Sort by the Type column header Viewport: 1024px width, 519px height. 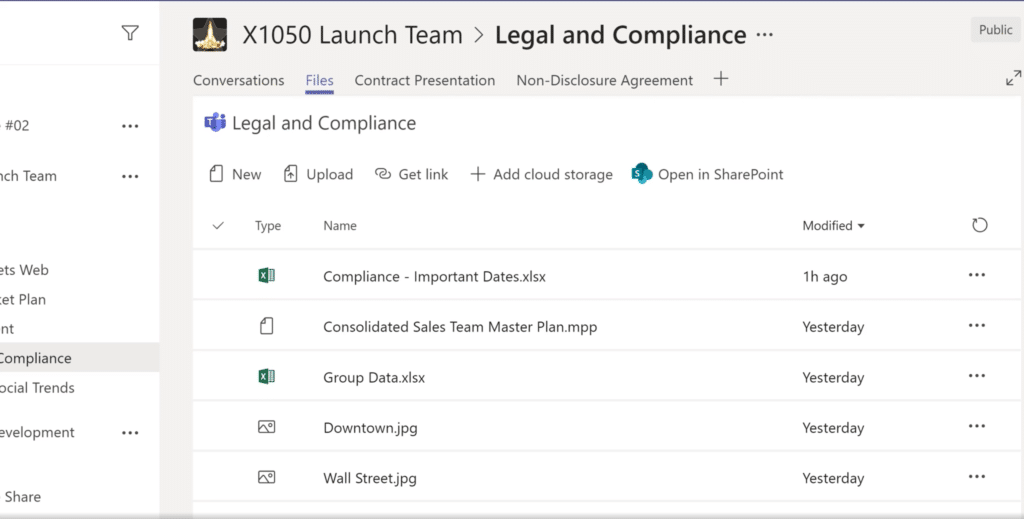(x=268, y=225)
